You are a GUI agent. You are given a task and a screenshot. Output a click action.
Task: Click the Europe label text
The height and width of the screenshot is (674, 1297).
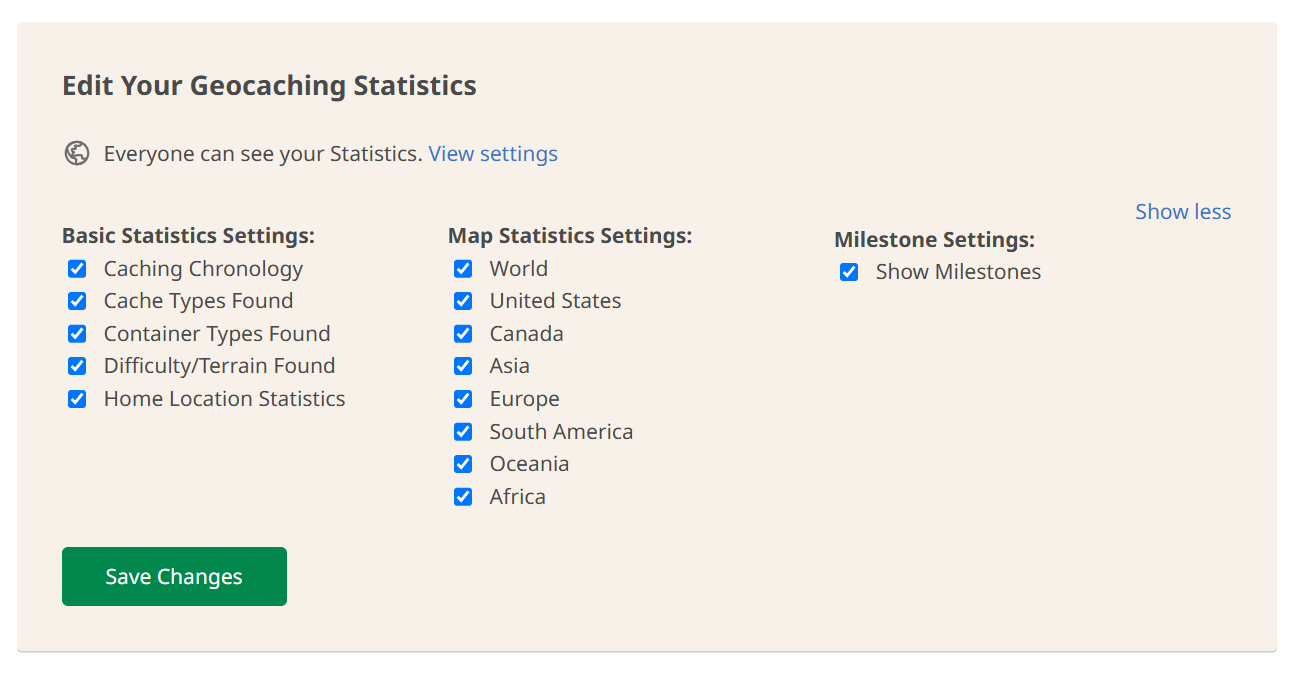point(524,399)
